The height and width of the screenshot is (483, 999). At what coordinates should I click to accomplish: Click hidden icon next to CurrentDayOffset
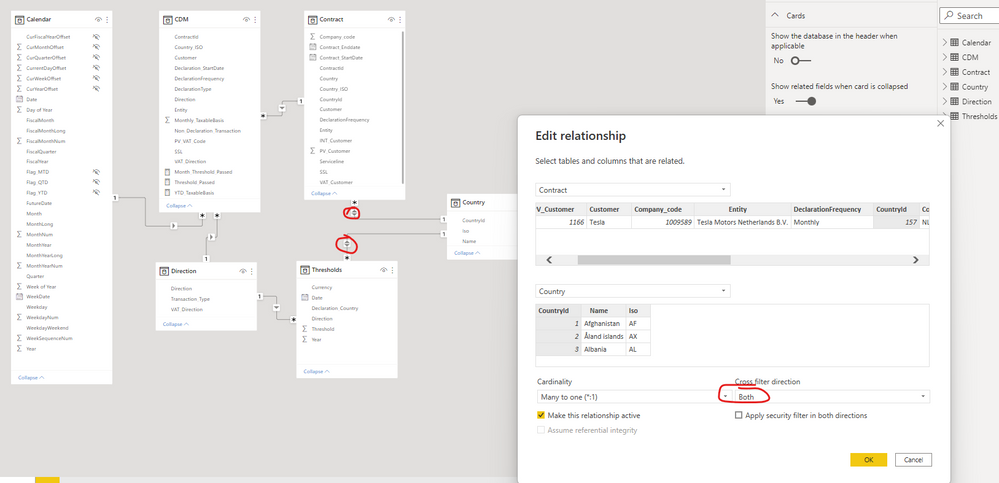coord(96,68)
